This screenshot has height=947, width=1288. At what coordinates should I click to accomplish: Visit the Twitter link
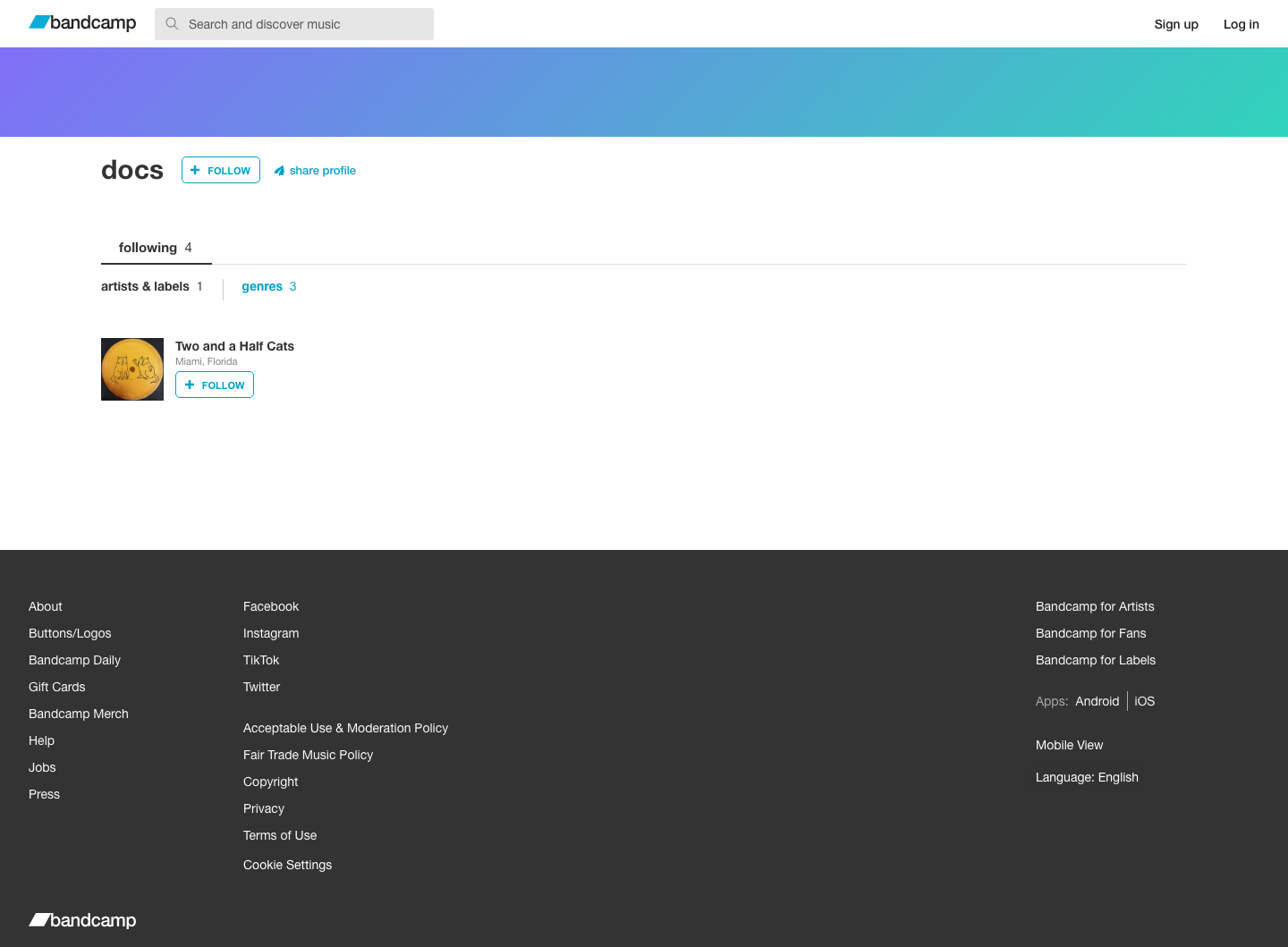pos(261,687)
